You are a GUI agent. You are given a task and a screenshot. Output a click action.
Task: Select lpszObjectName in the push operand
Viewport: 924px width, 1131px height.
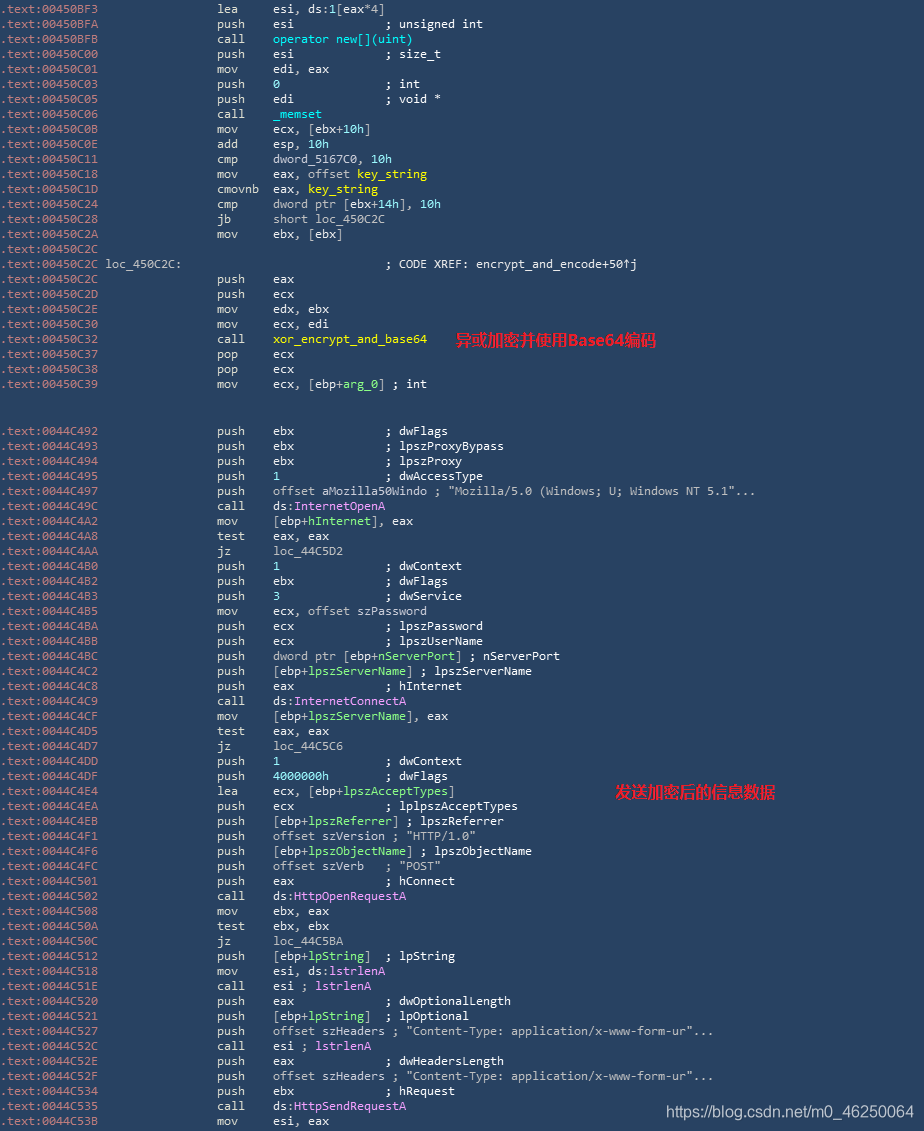tap(357, 851)
